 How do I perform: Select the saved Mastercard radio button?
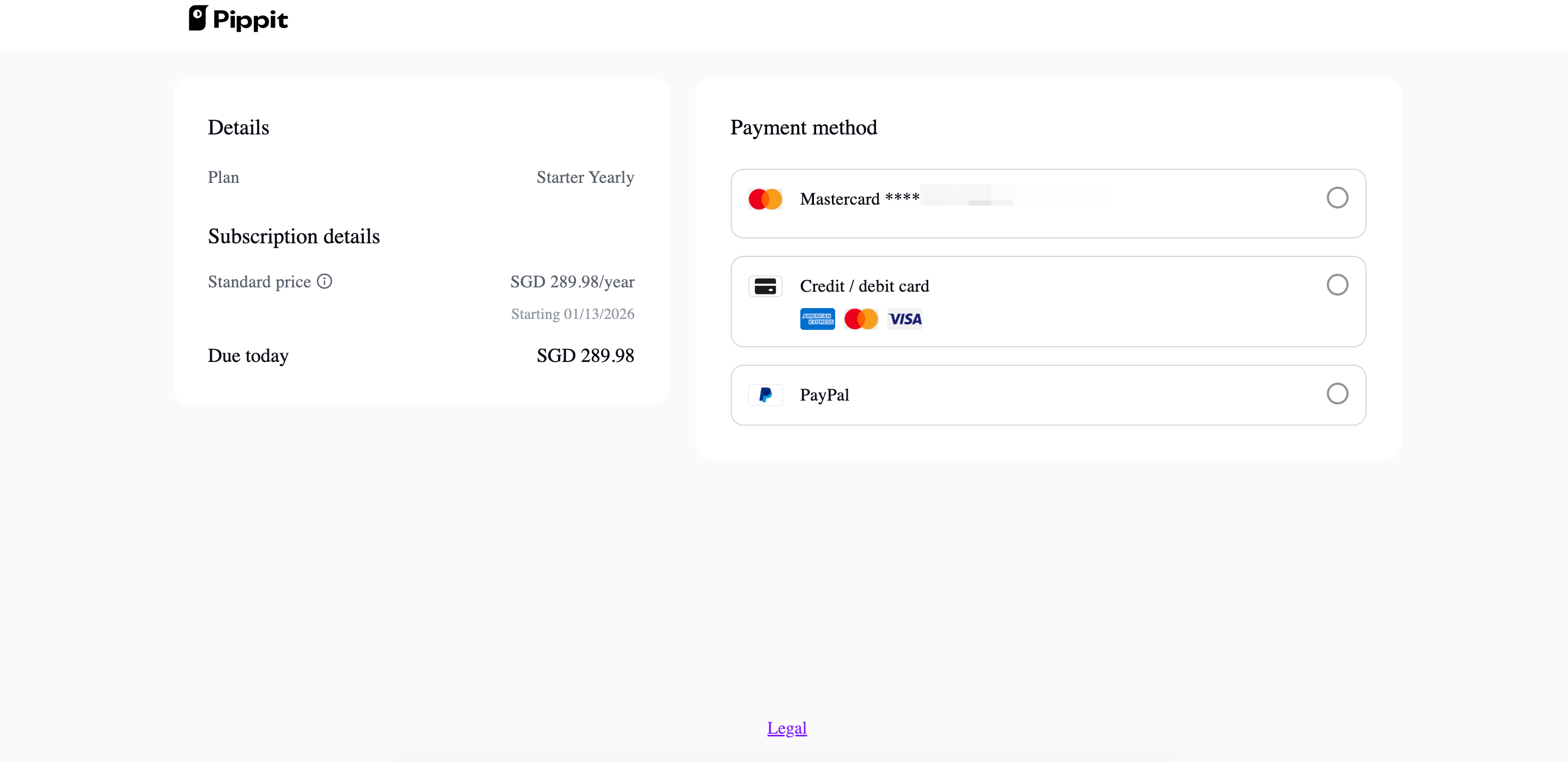(x=1337, y=198)
